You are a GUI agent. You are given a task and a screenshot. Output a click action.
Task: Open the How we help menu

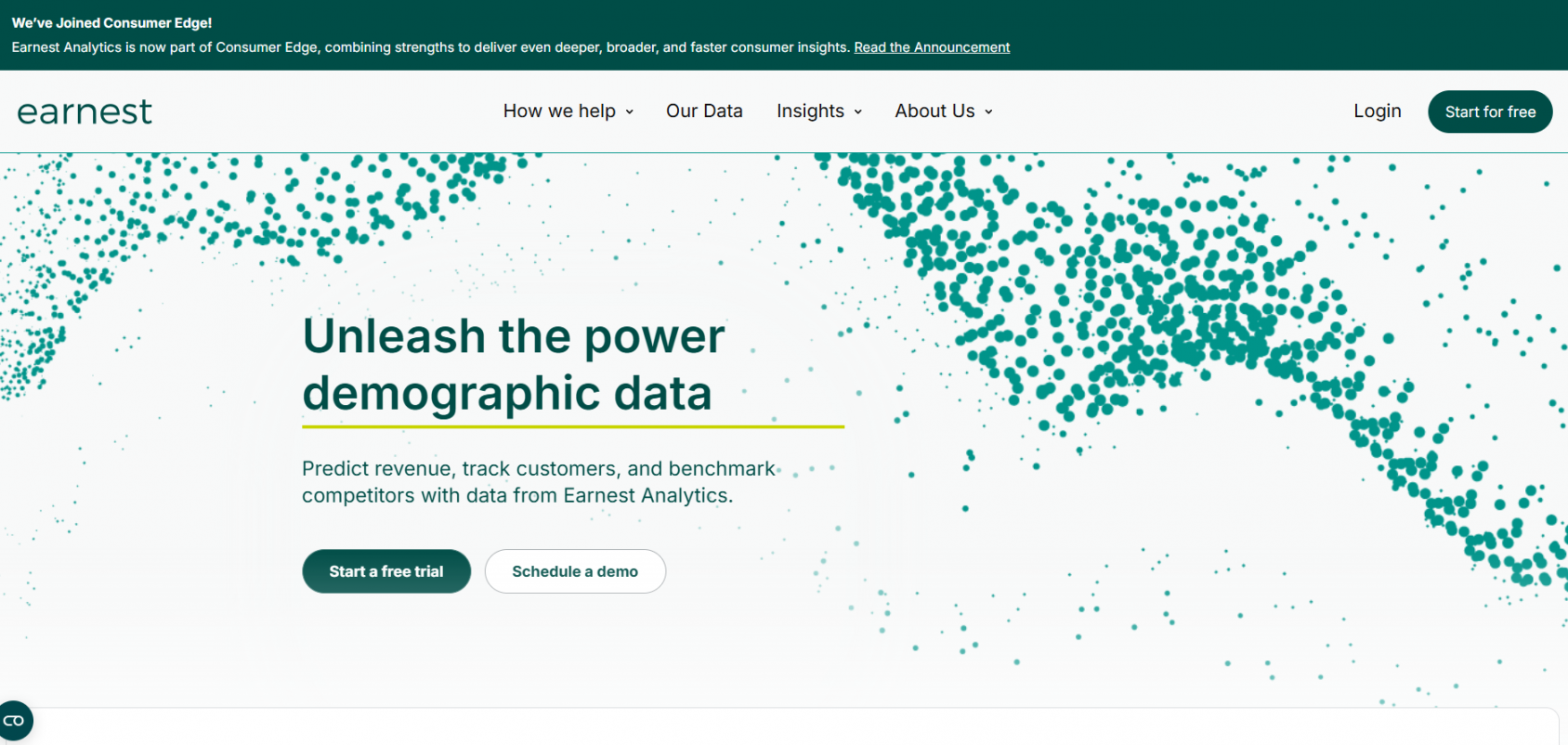(568, 111)
